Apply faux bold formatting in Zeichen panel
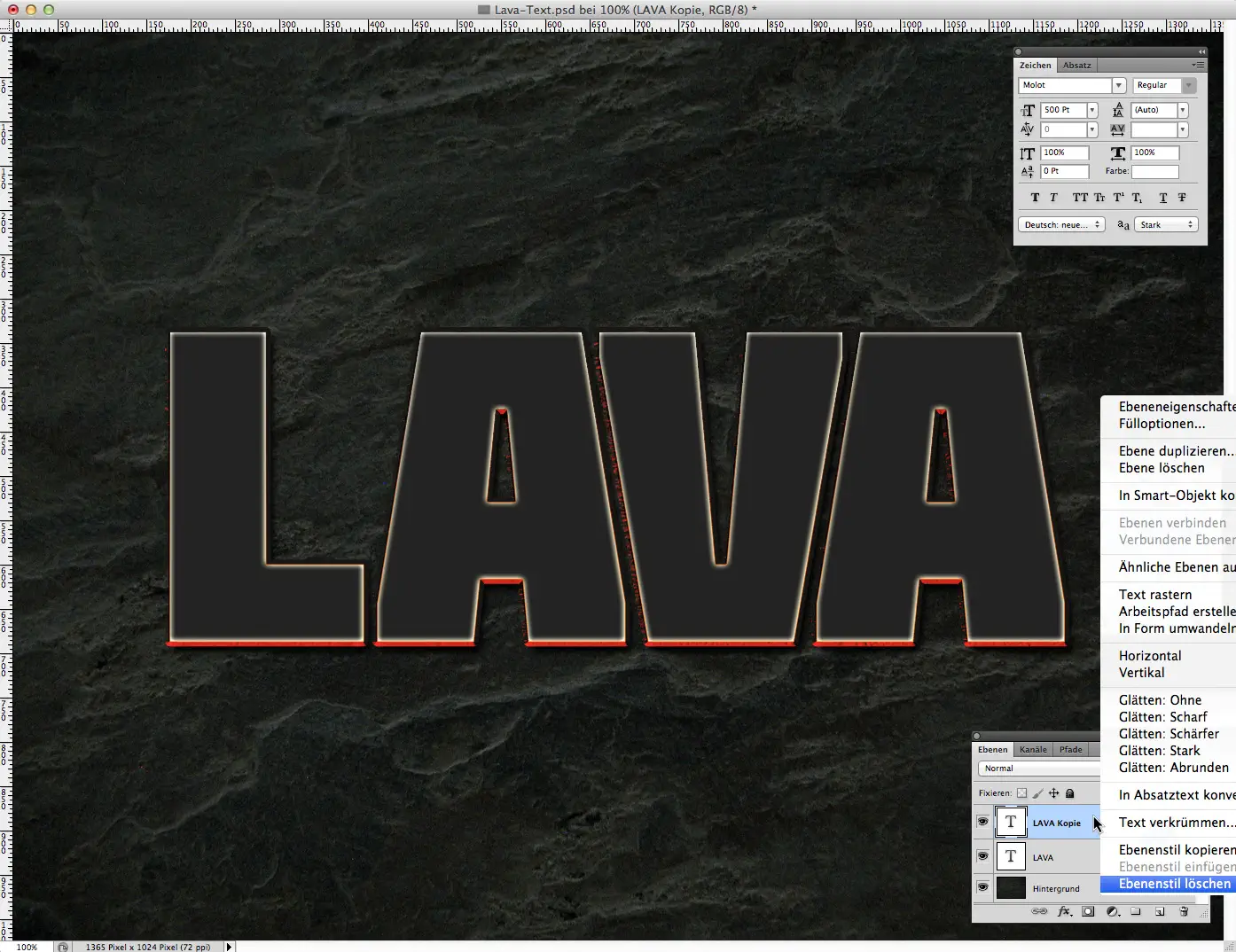The height and width of the screenshot is (952, 1236). pos(1035,197)
